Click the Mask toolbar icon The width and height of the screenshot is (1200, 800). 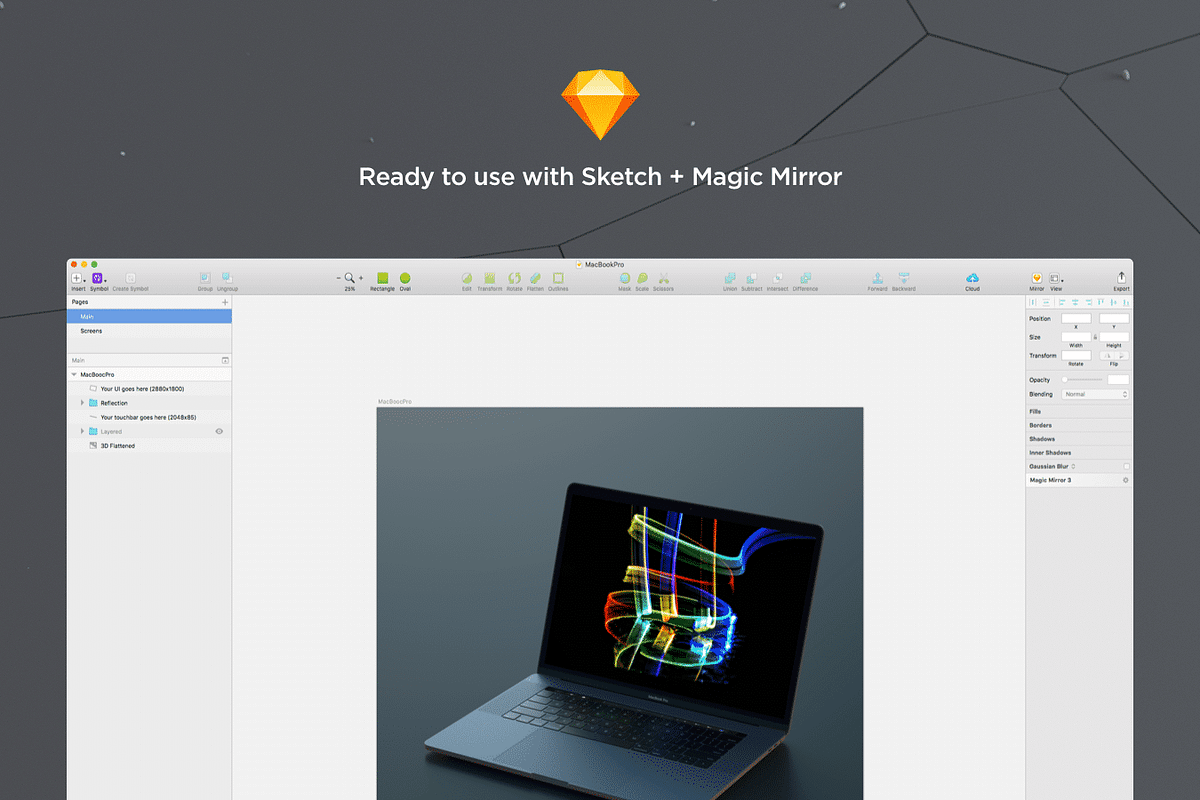click(x=625, y=278)
